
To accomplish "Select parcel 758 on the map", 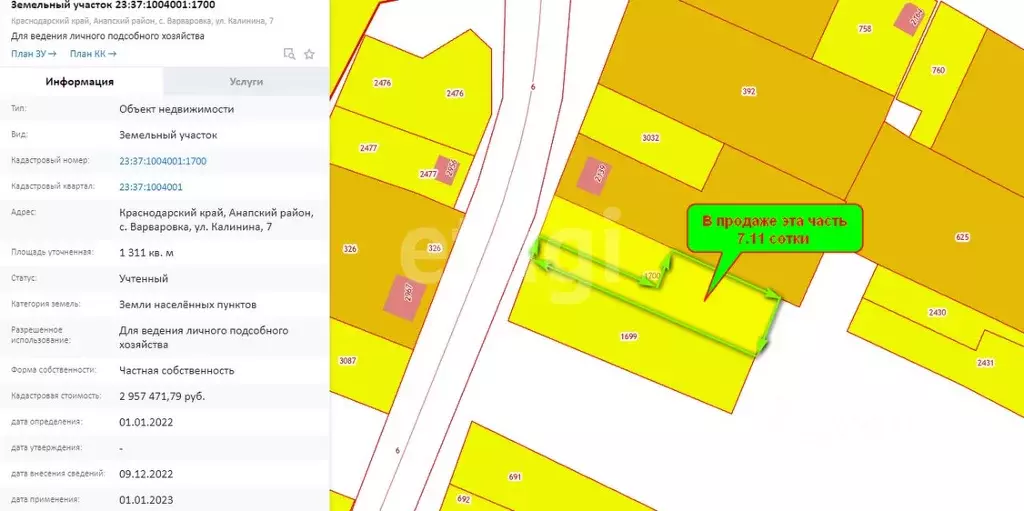I will 864,29.
